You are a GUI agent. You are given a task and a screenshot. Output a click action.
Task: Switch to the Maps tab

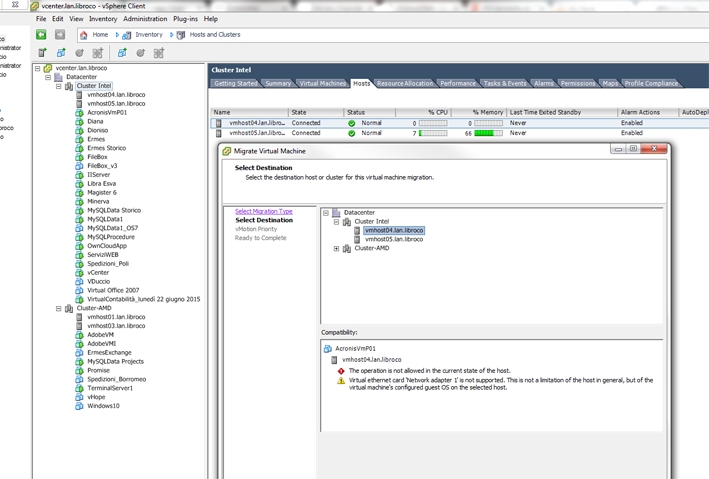click(610, 83)
